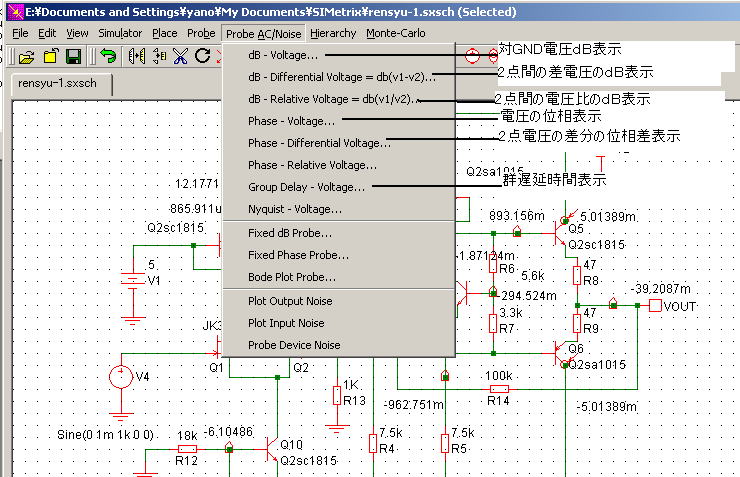
Task: Choose dB - Differential Voltage menu entry
Action: (339, 77)
